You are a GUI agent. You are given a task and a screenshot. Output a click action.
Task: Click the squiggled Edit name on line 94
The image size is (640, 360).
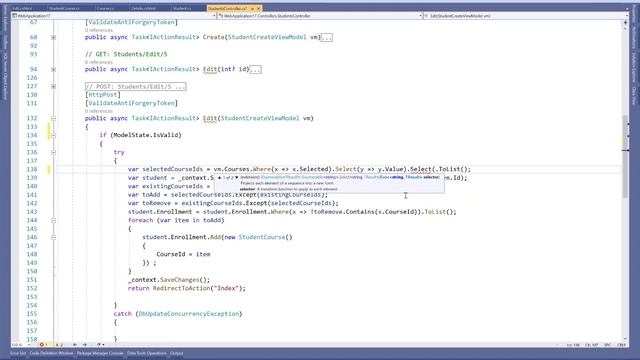coord(210,69)
